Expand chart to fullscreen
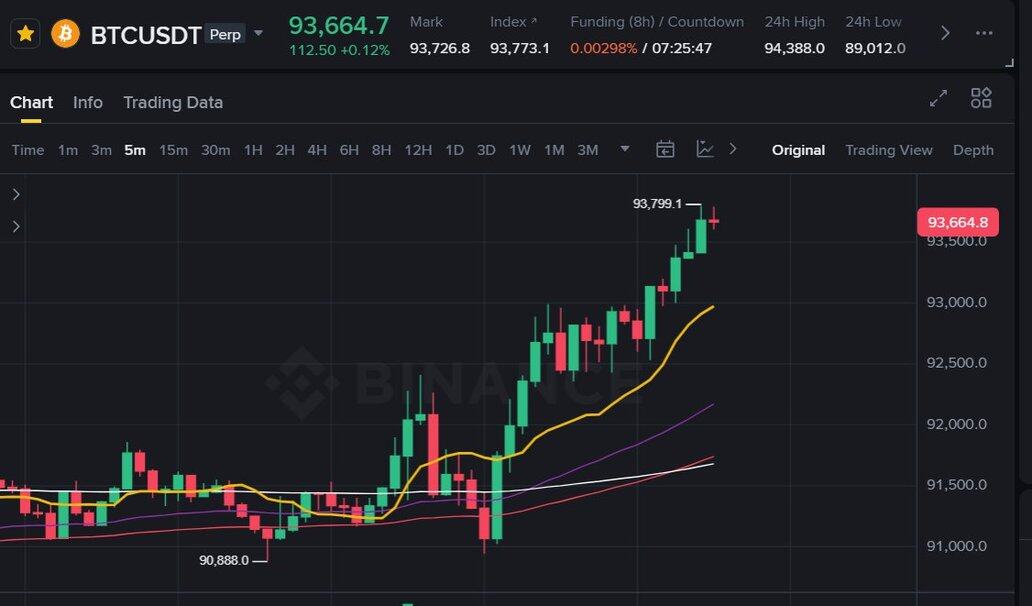This screenshot has height=606, width=1032. (938, 98)
